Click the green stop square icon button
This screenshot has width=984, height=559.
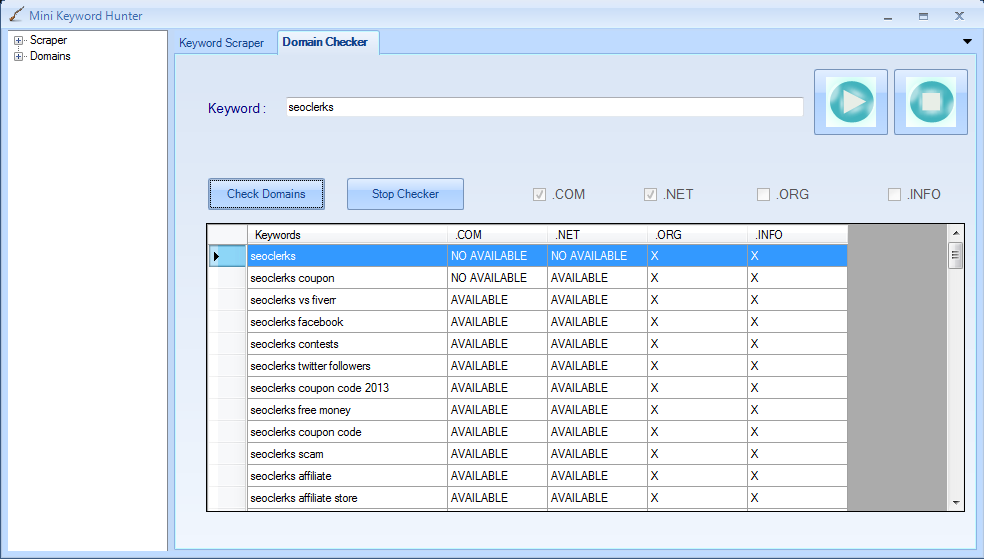[931, 102]
